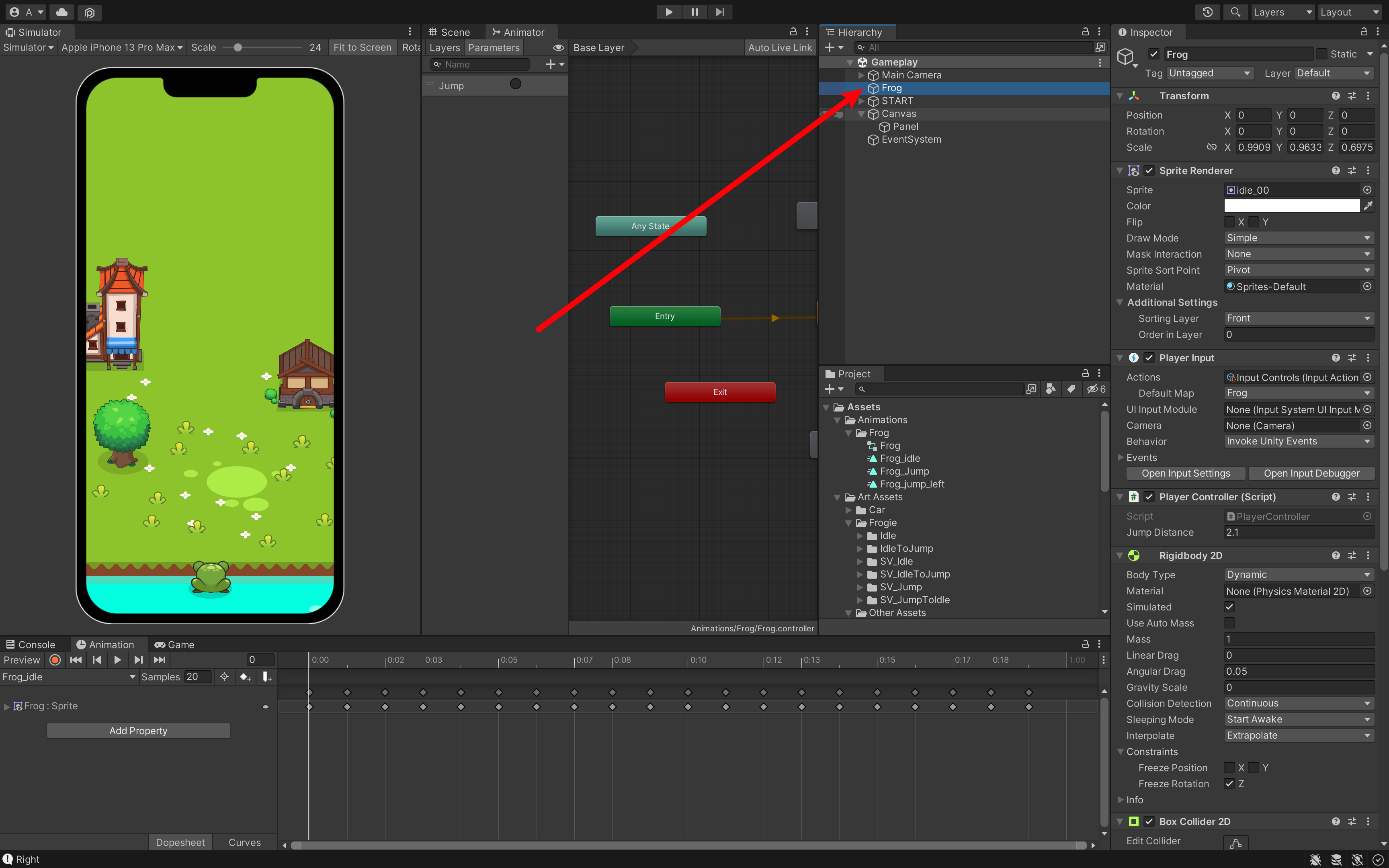Click the white Color swatch
This screenshot has width=1389, height=868.
(1291, 205)
